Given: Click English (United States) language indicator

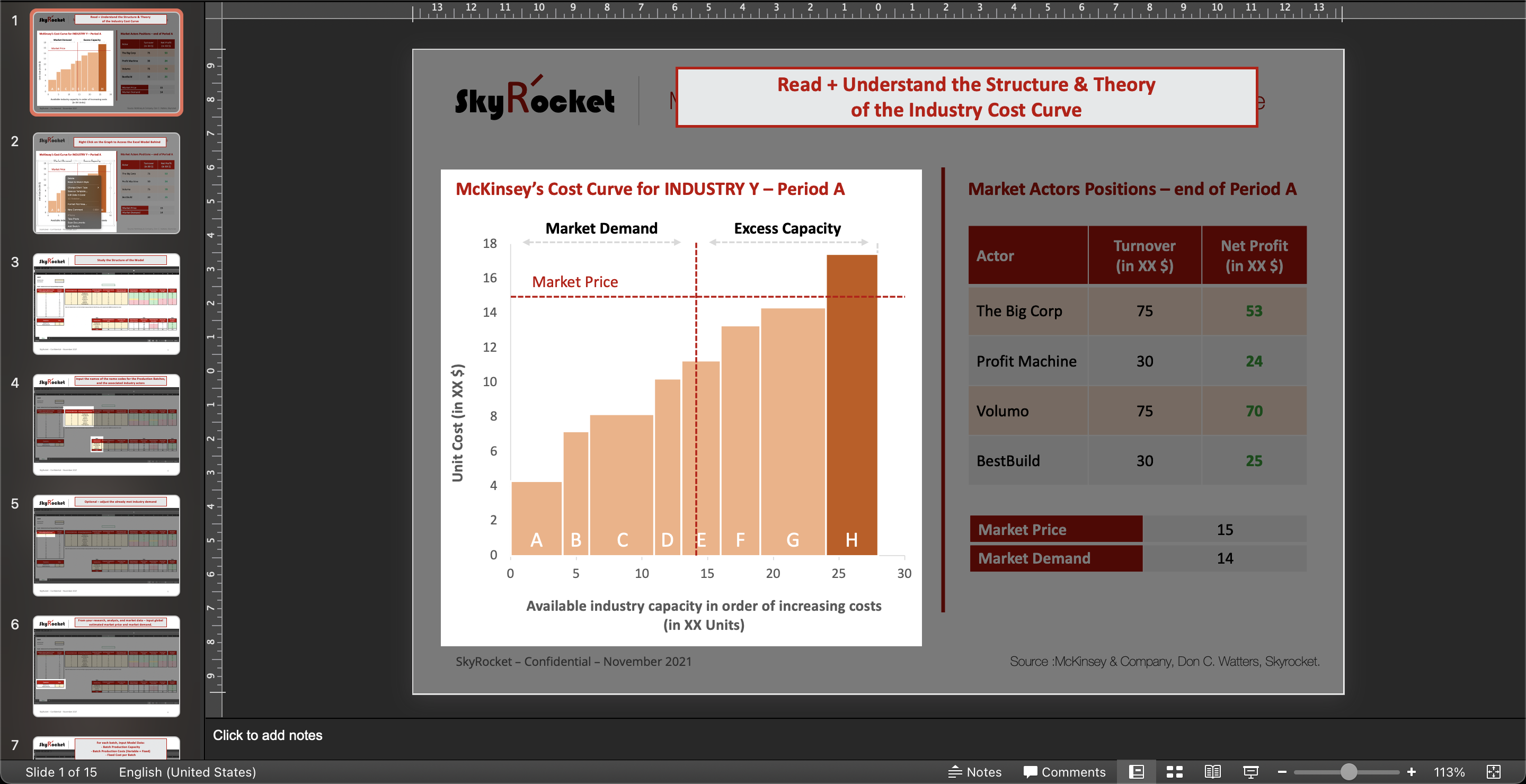Looking at the screenshot, I should tap(187, 772).
